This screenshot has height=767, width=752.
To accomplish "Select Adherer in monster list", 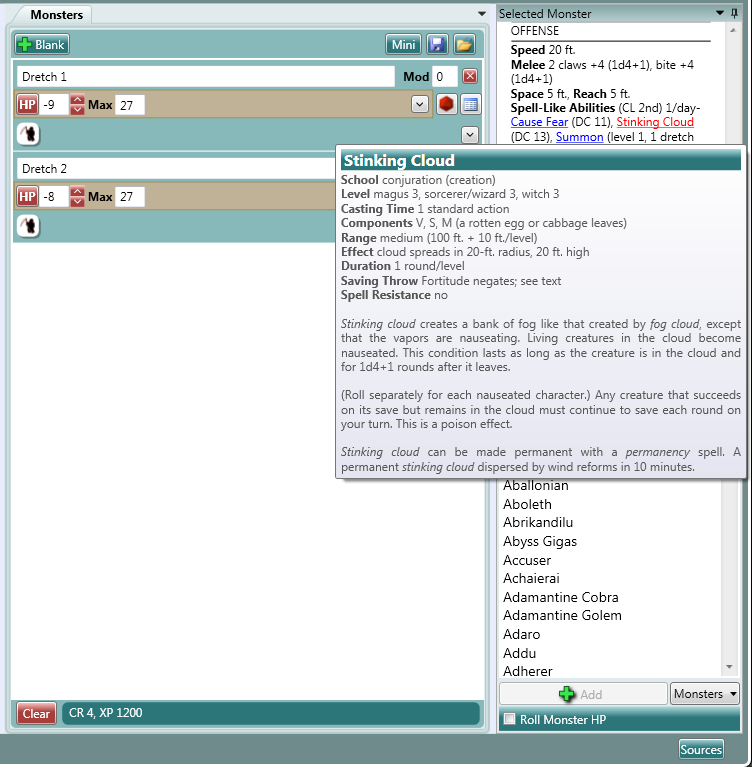I will pyautogui.click(x=527, y=671).
